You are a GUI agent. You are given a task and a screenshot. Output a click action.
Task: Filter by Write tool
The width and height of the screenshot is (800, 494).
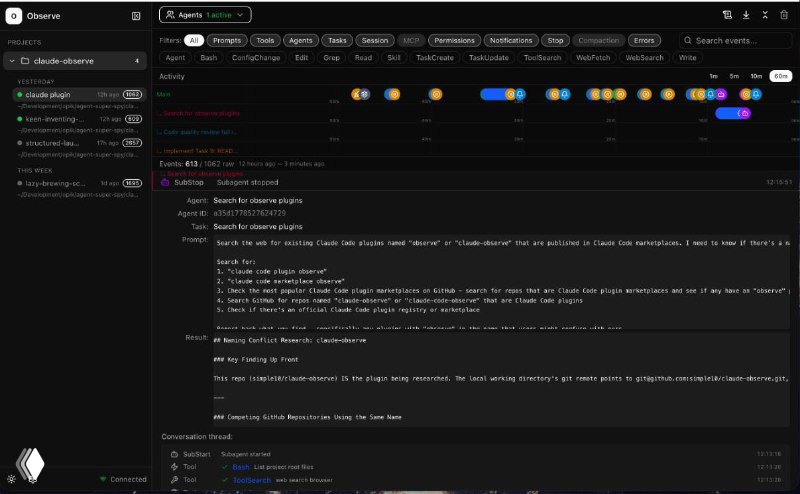coord(687,58)
